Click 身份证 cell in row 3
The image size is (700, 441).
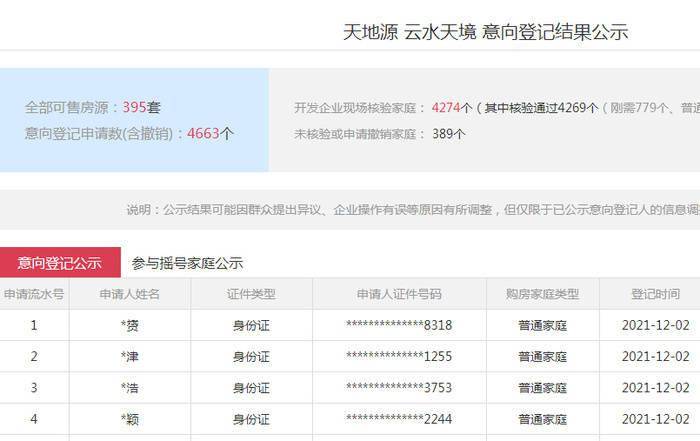(251, 388)
